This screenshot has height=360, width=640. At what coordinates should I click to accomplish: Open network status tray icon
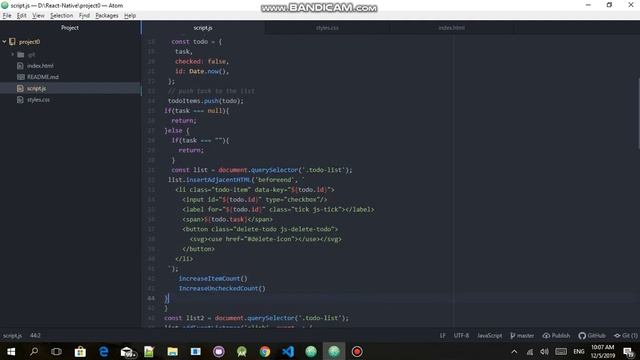(530, 351)
